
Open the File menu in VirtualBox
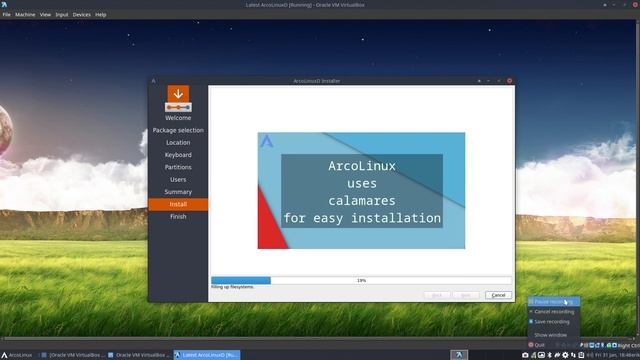tap(7, 15)
